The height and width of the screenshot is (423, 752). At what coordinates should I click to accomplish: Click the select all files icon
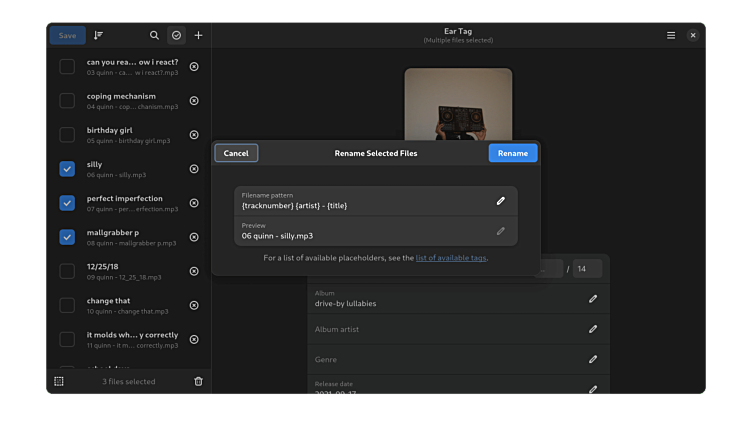pos(59,381)
